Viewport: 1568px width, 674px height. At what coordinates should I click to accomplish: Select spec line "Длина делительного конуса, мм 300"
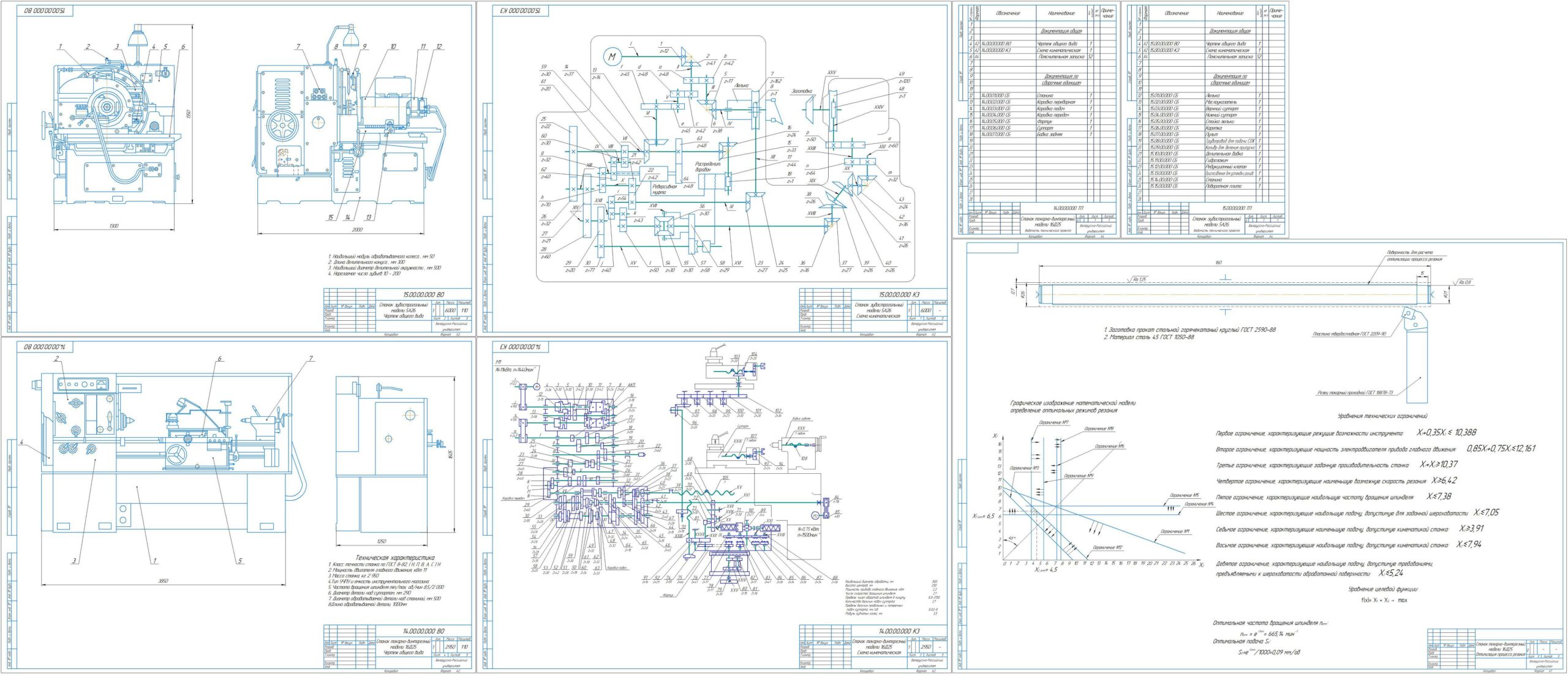point(367,262)
